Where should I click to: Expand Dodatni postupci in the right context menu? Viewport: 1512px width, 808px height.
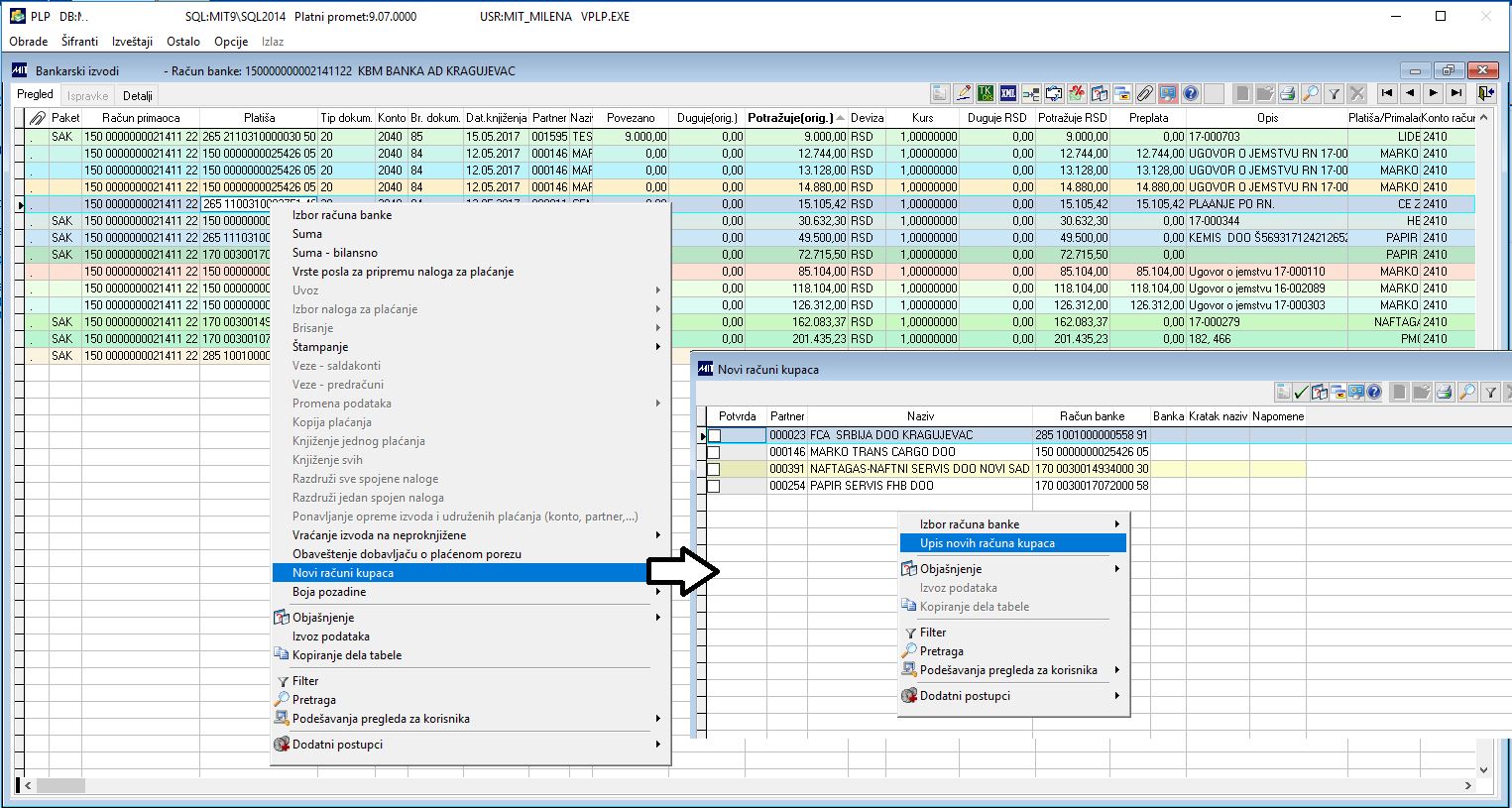(x=1012, y=696)
